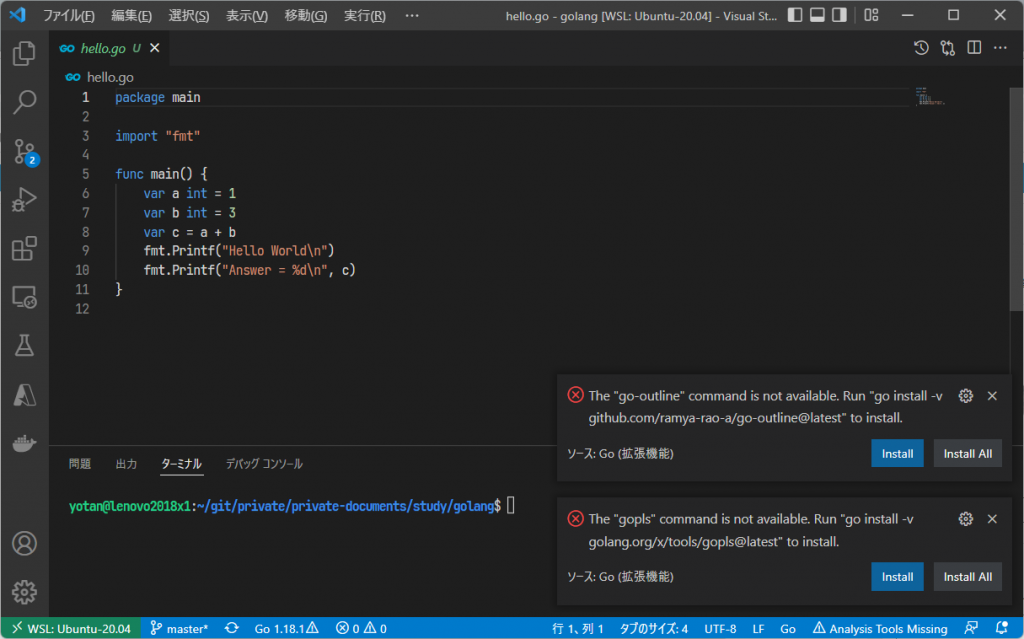Screen dimensions: 1024x639
Task: Toggle the bottom panel layout
Action: [817, 15]
